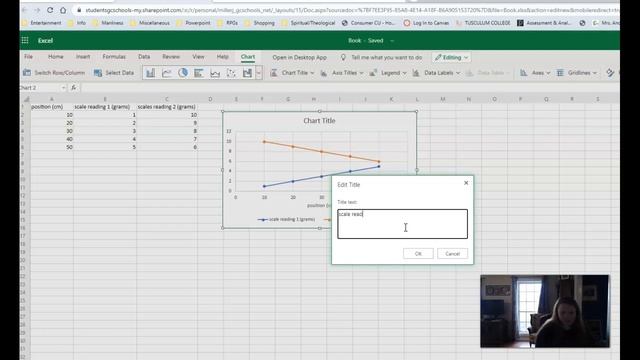Open the Gridlines dropdown
The height and width of the screenshot is (360, 640).
(577, 73)
